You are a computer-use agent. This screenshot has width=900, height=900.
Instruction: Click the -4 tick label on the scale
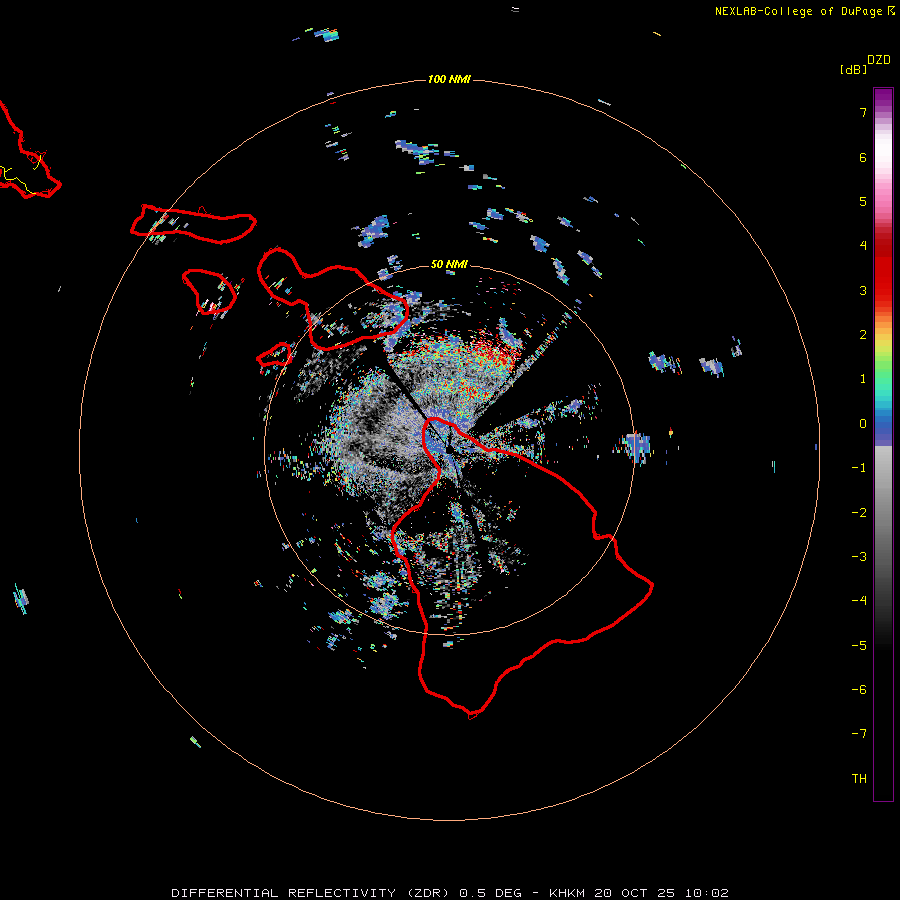[859, 601]
